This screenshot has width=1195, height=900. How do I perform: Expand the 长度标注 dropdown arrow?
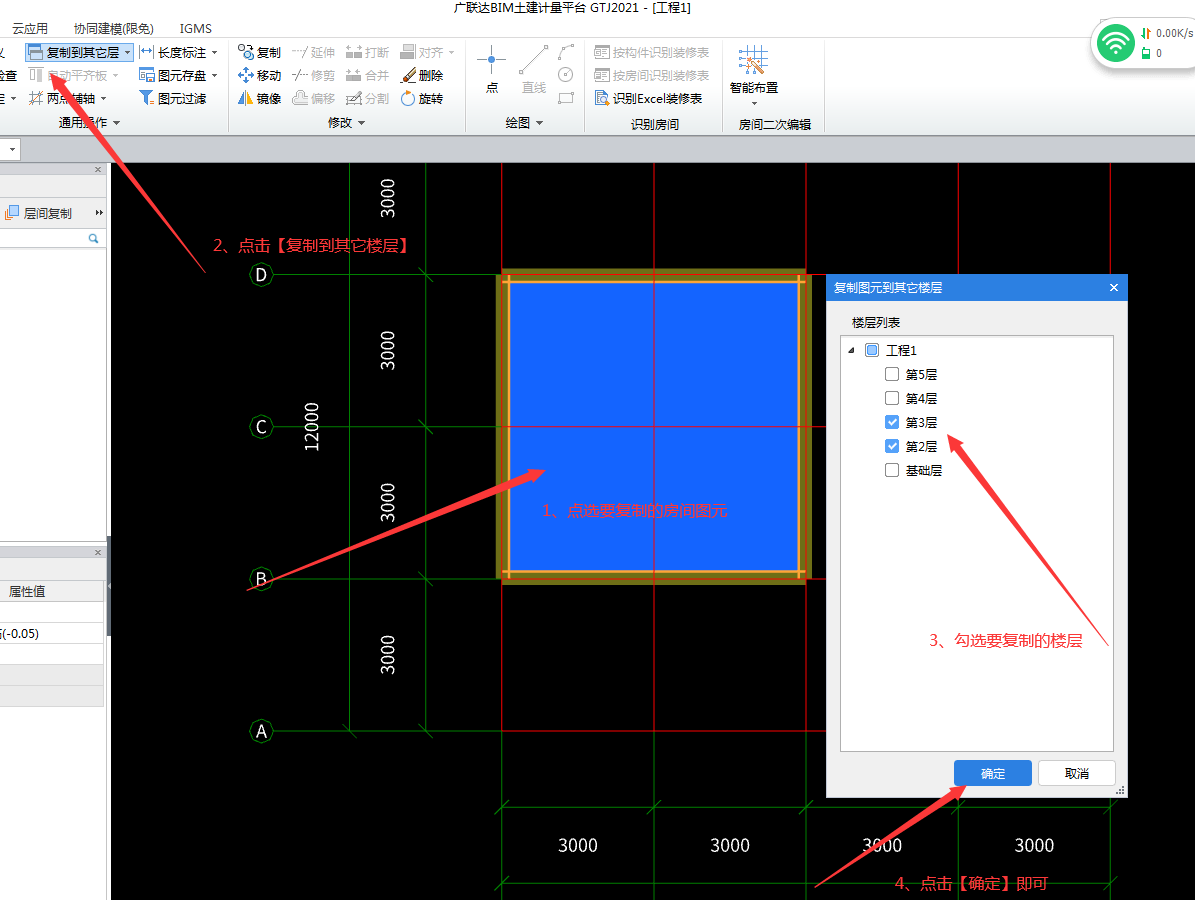click(214, 53)
